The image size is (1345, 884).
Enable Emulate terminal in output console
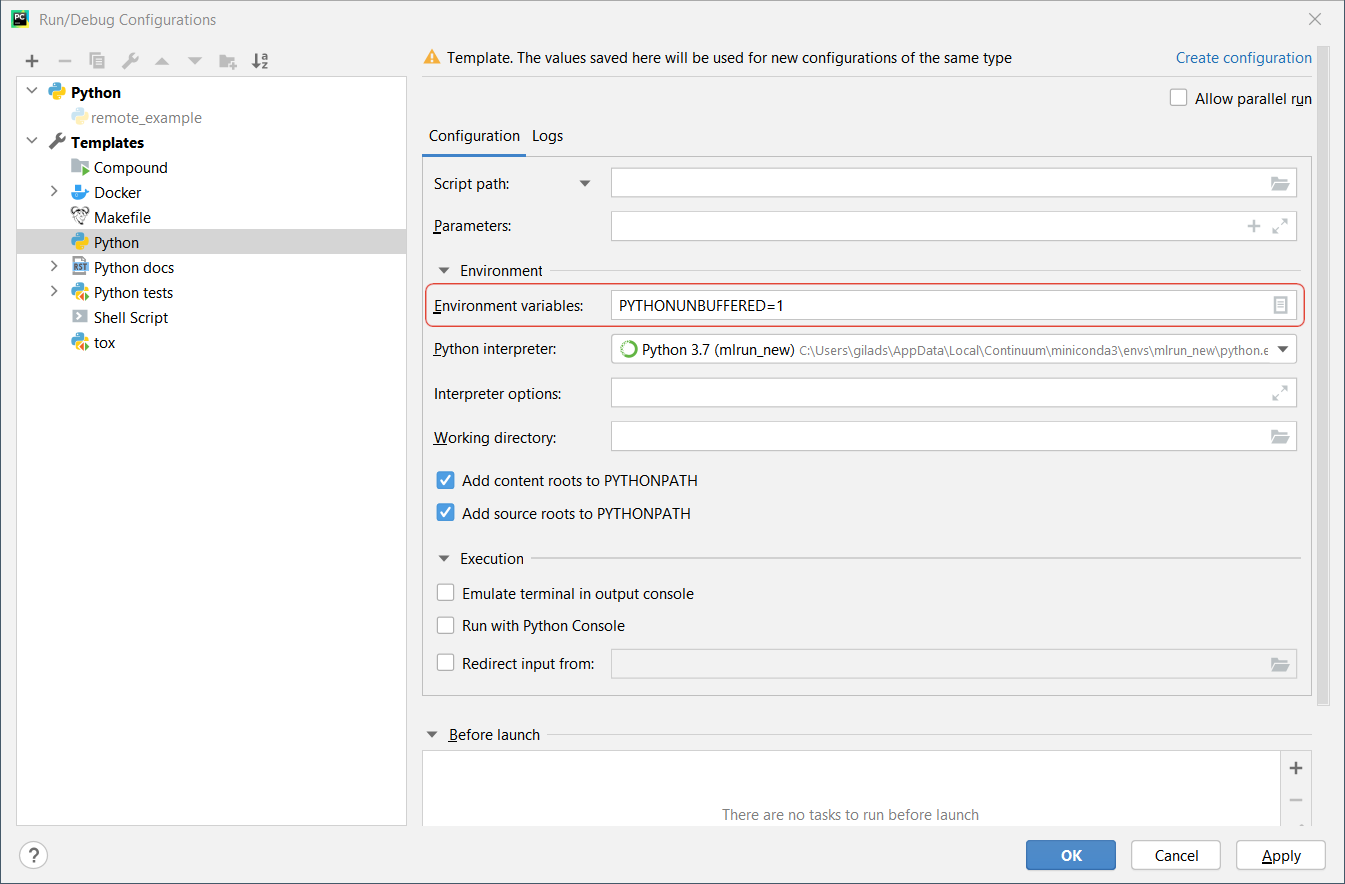pos(446,593)
